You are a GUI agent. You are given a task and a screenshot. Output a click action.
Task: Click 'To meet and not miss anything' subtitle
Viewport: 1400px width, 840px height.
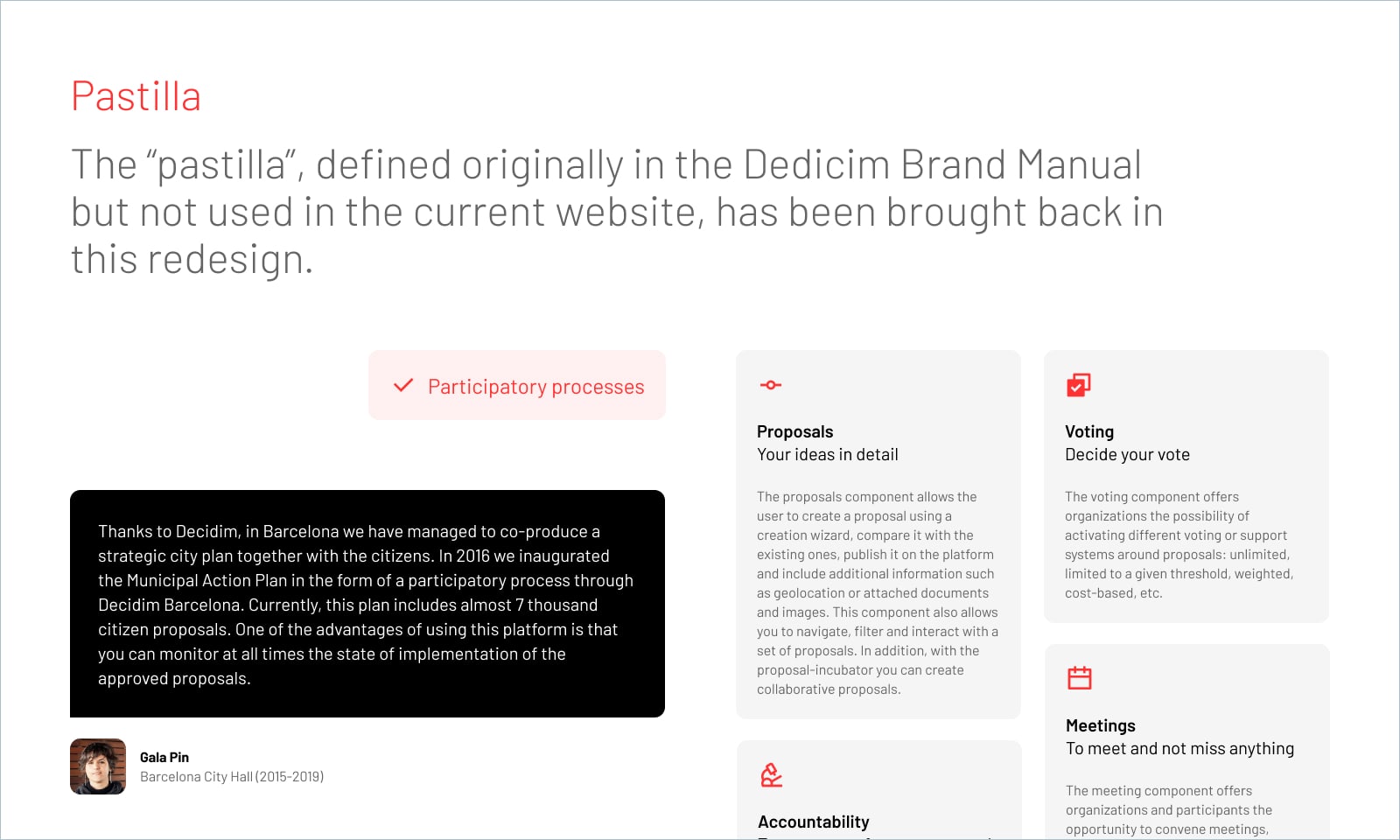coord(1179,748)
